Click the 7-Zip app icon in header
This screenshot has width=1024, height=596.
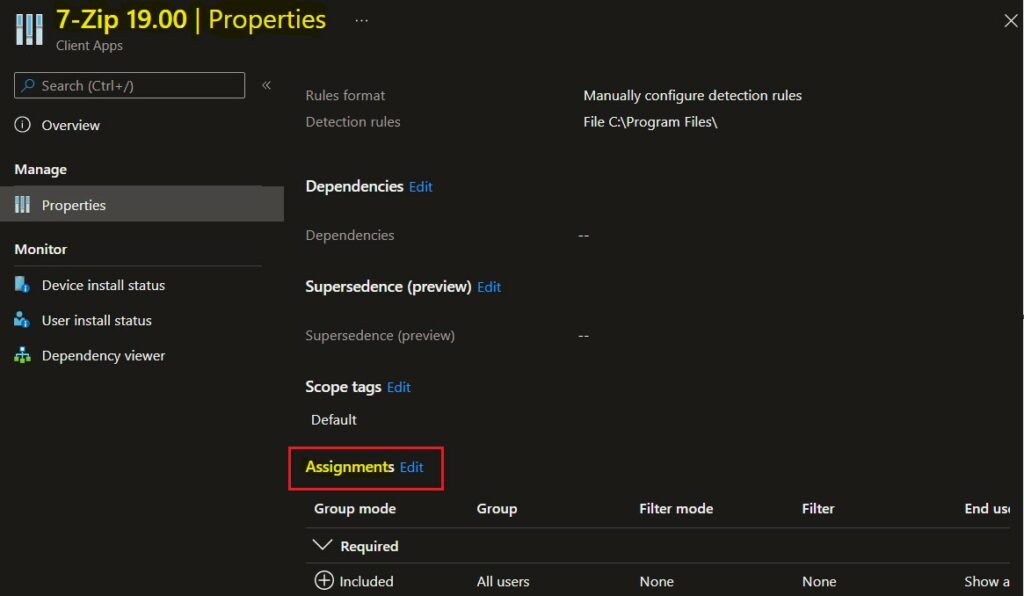29,29
